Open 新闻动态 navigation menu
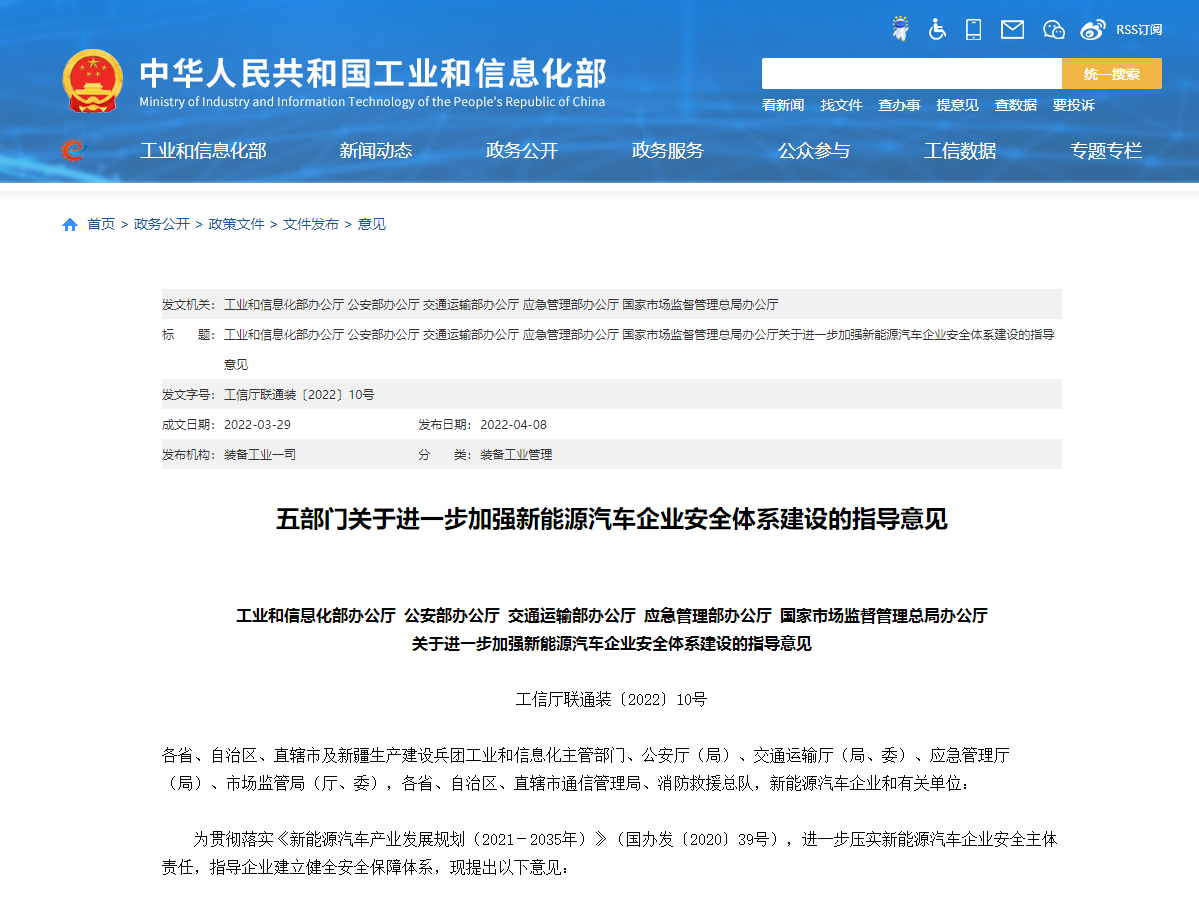The image size is (1199, 899). (x=376, y=151)
